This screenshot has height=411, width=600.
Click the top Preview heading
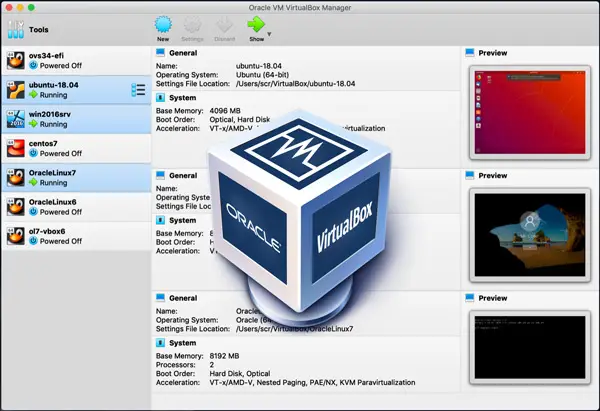pyautogui.click(x=492, y=53)
